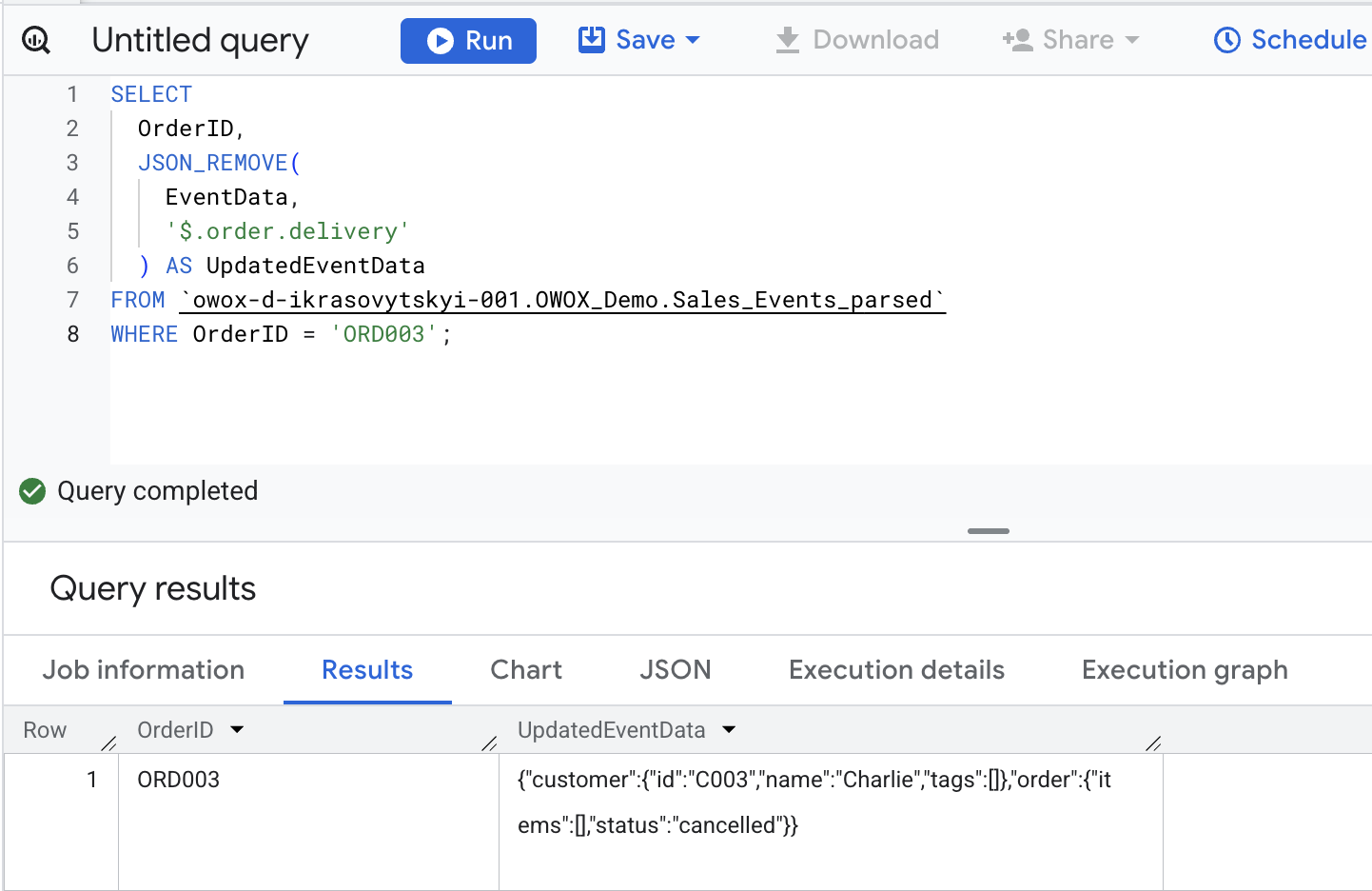Click the 'ORD003' string in the WHERE clause
Viewport: 1372px width, 891px height.
coord(383,334)
